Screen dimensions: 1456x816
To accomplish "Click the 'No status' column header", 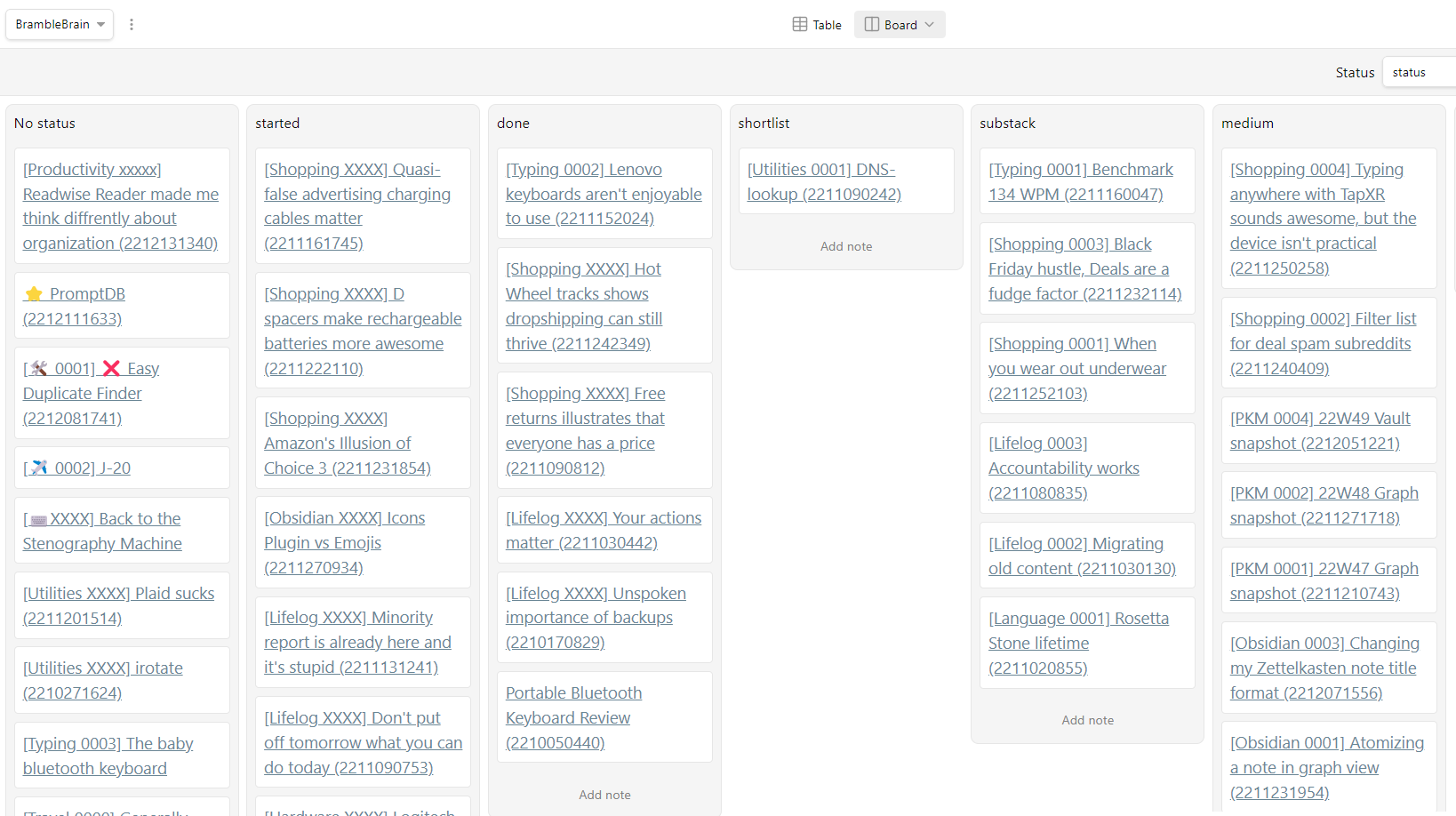I will pos(44,123).
